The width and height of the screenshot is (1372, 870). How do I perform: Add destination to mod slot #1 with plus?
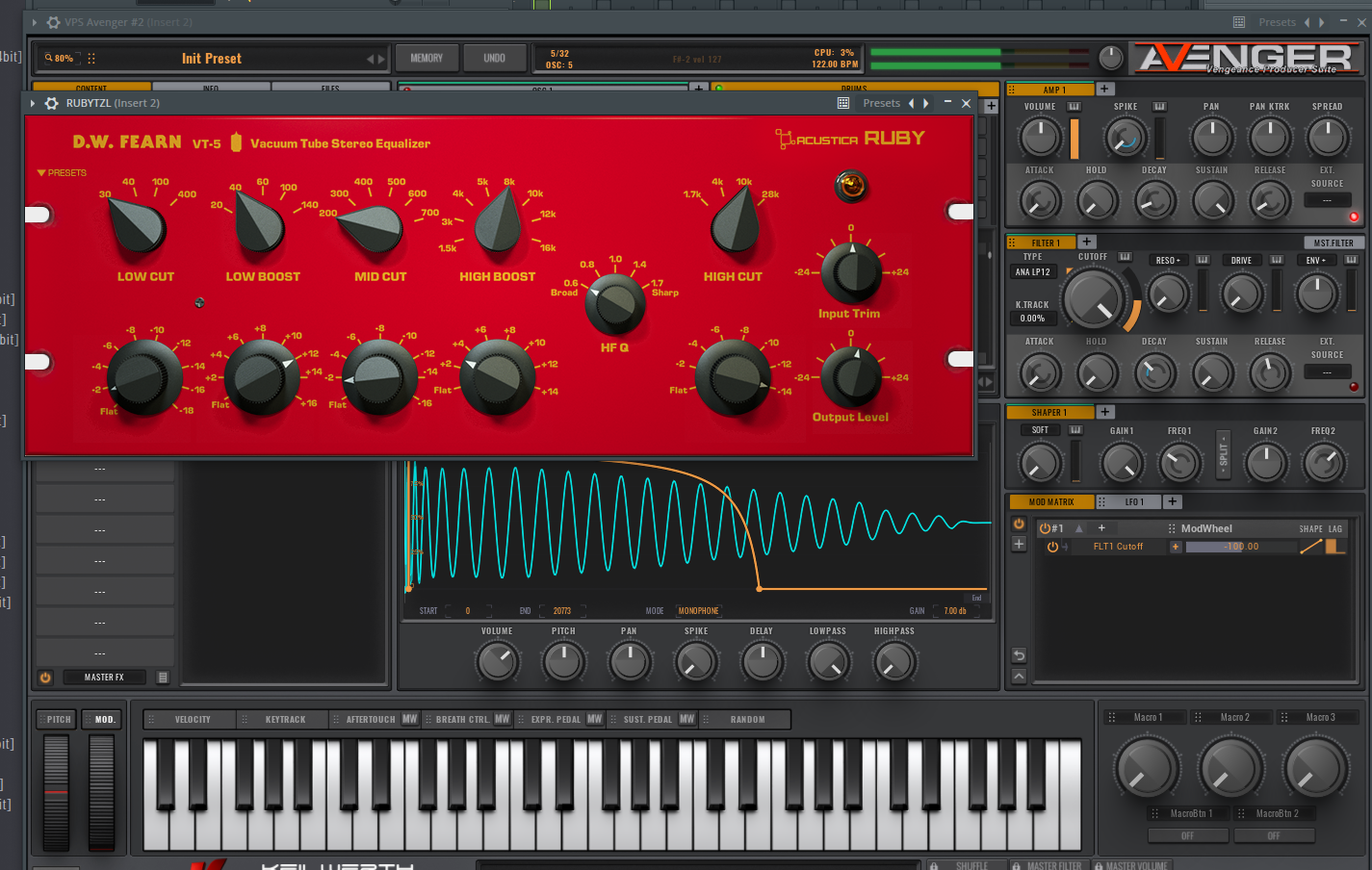click(x=1101, y=528)
